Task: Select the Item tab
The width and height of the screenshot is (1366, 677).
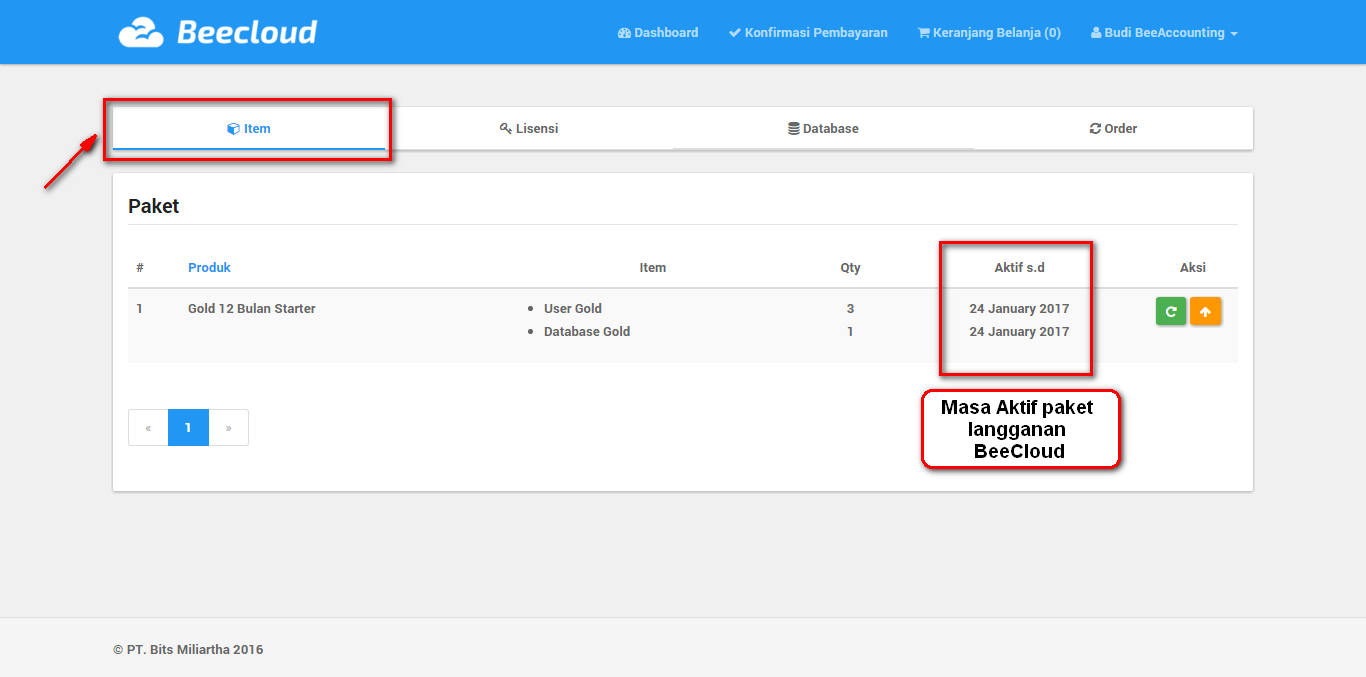Action: [249, 129]
